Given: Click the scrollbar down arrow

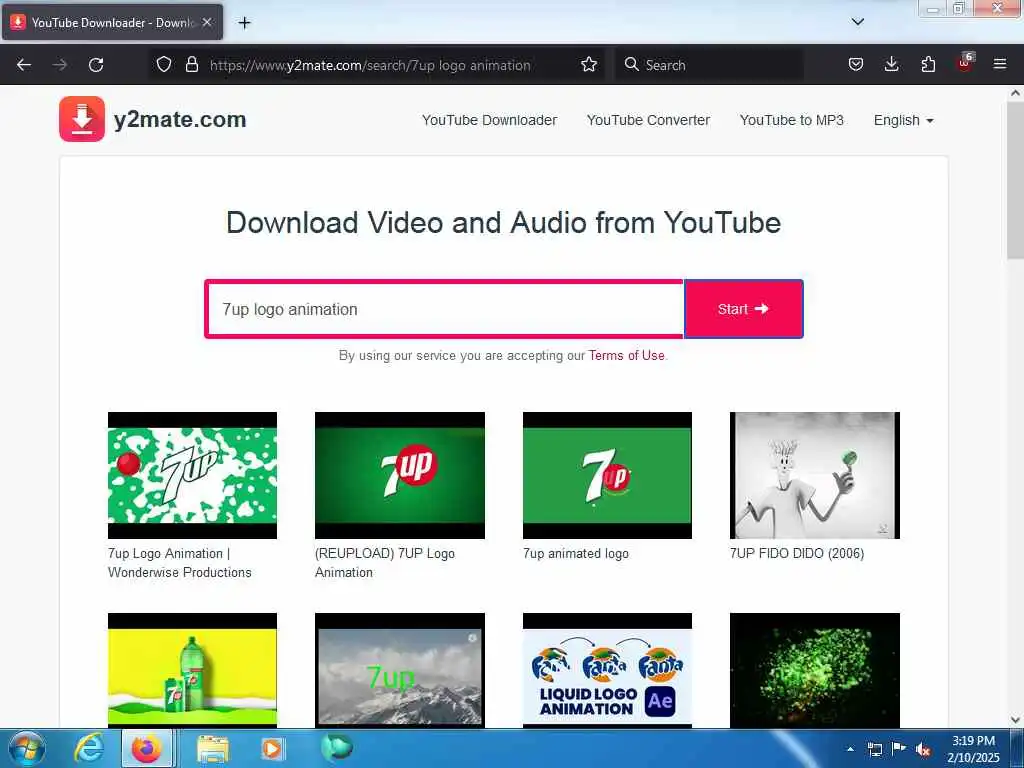Looking at the screenshot, I should [1015, 720].
